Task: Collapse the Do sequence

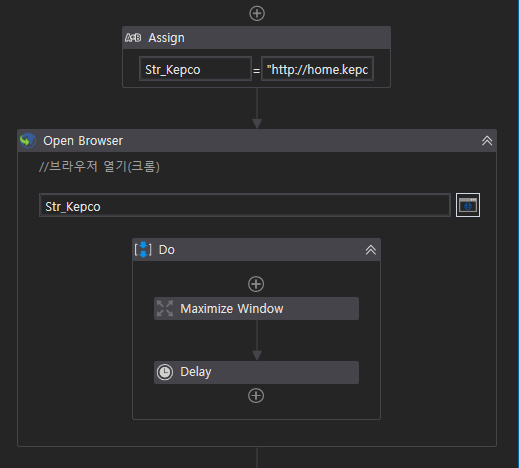Action: pyautogui.click(x=371, y=250)
